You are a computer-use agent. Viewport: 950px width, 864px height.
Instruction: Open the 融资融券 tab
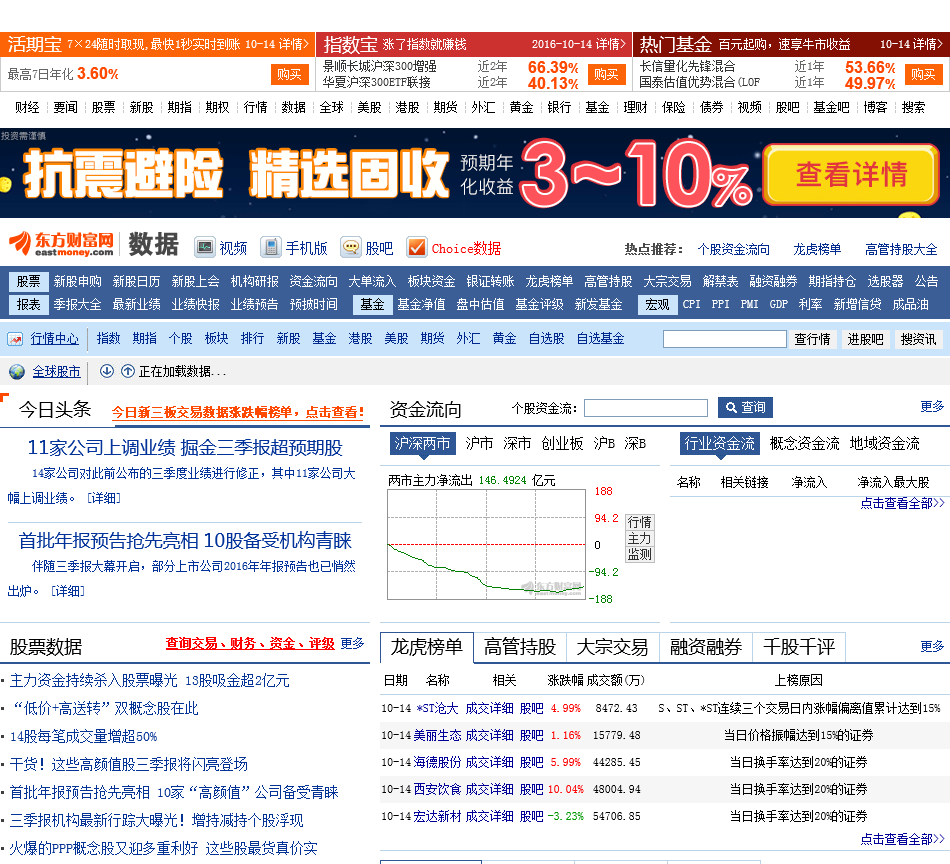[706, 647]
